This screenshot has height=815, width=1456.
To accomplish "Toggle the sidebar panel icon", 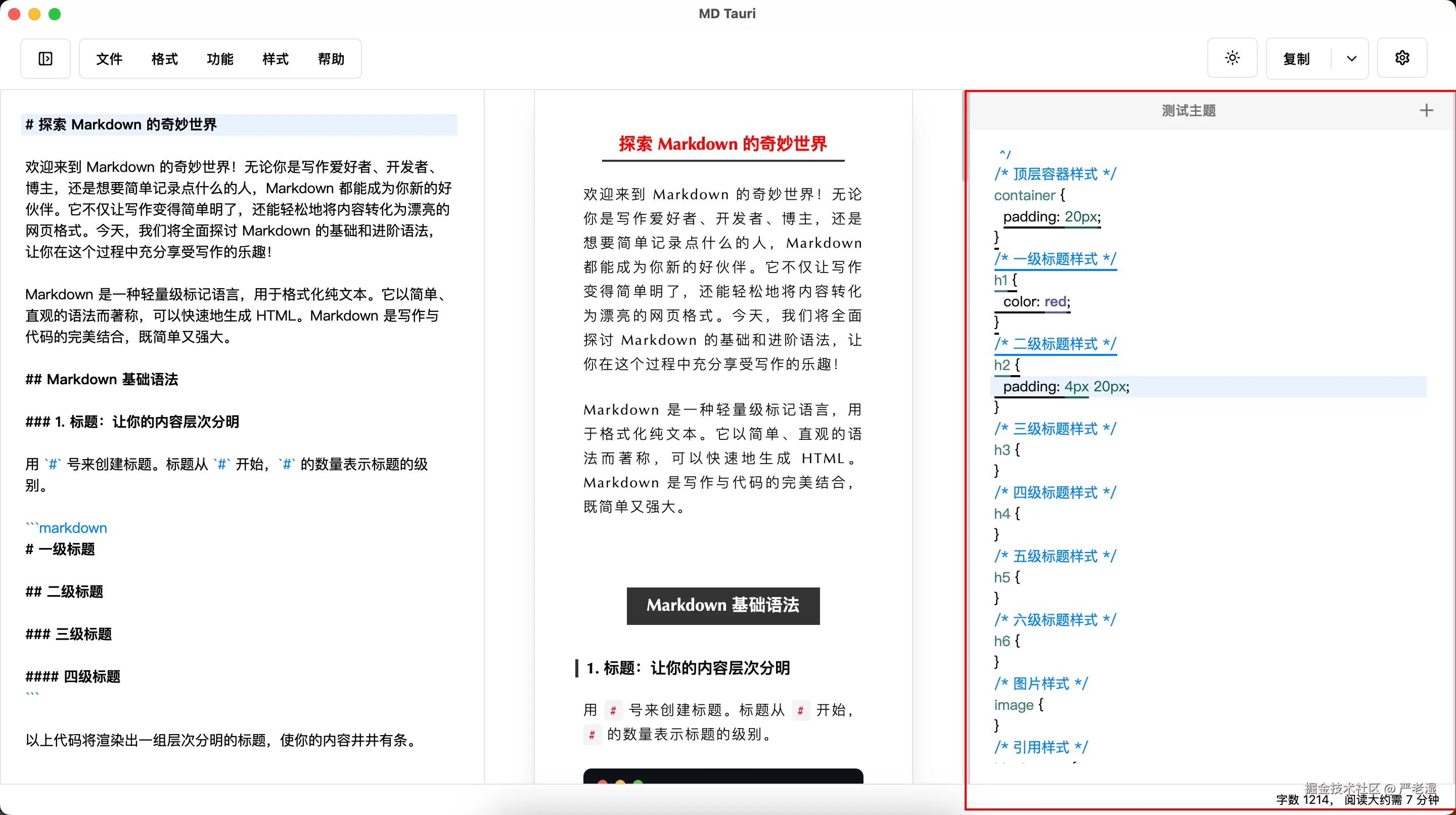I will [45, 59].
